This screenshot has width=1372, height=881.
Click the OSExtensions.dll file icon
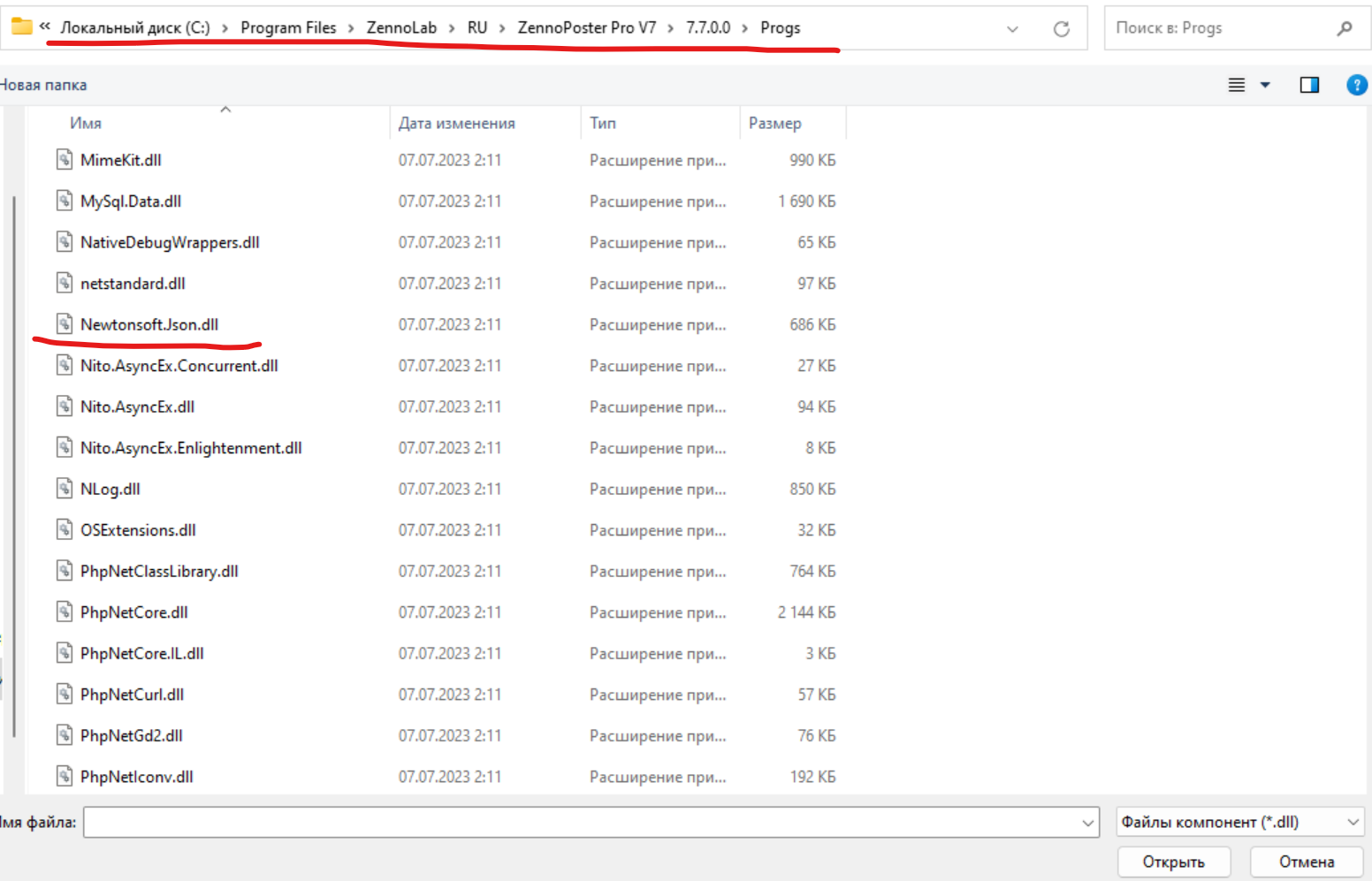click(x=65, y=529)
